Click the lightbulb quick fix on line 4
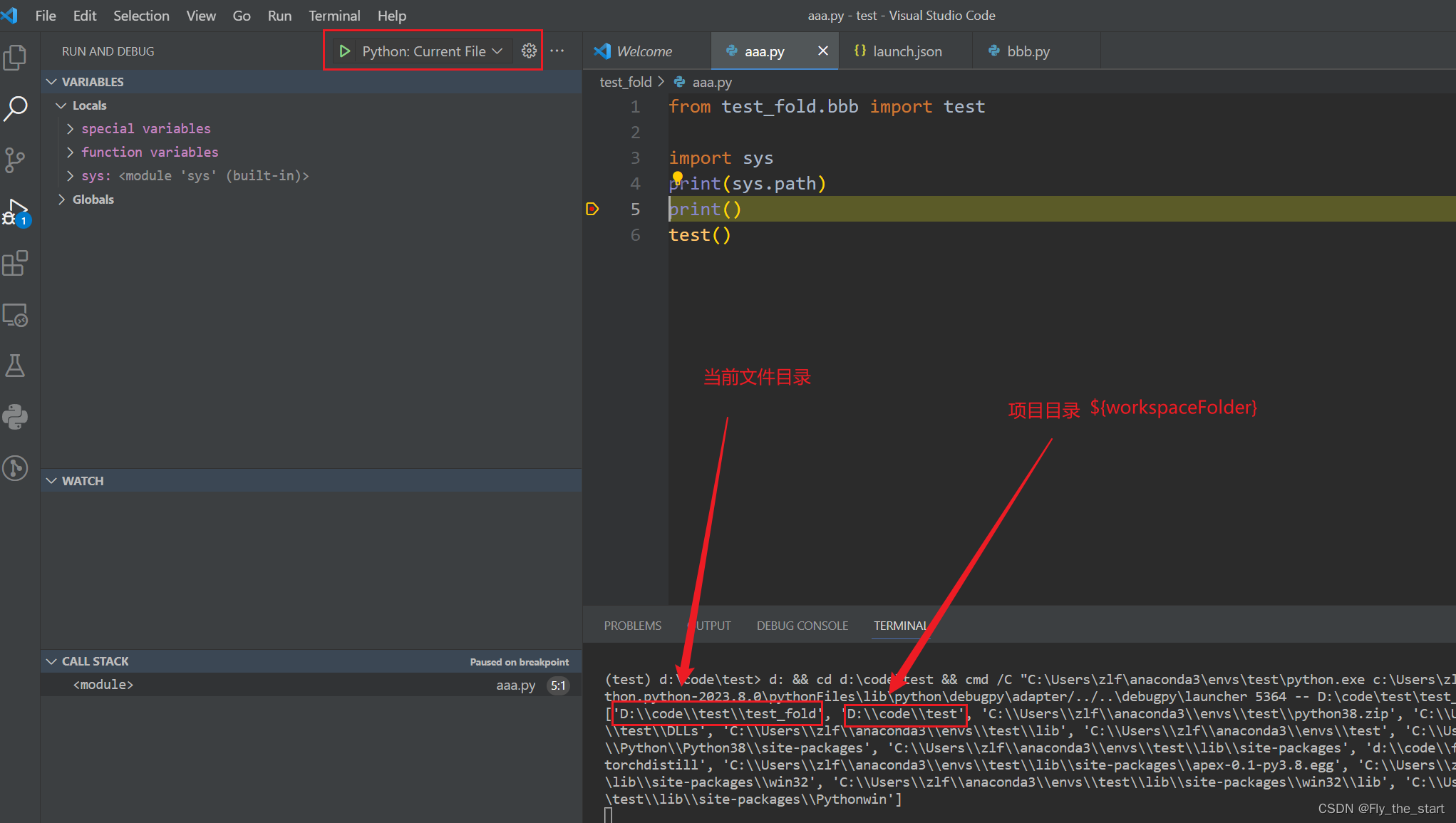Image resolution: width=1456 pixels, height=823 pixels. point(677,177)
